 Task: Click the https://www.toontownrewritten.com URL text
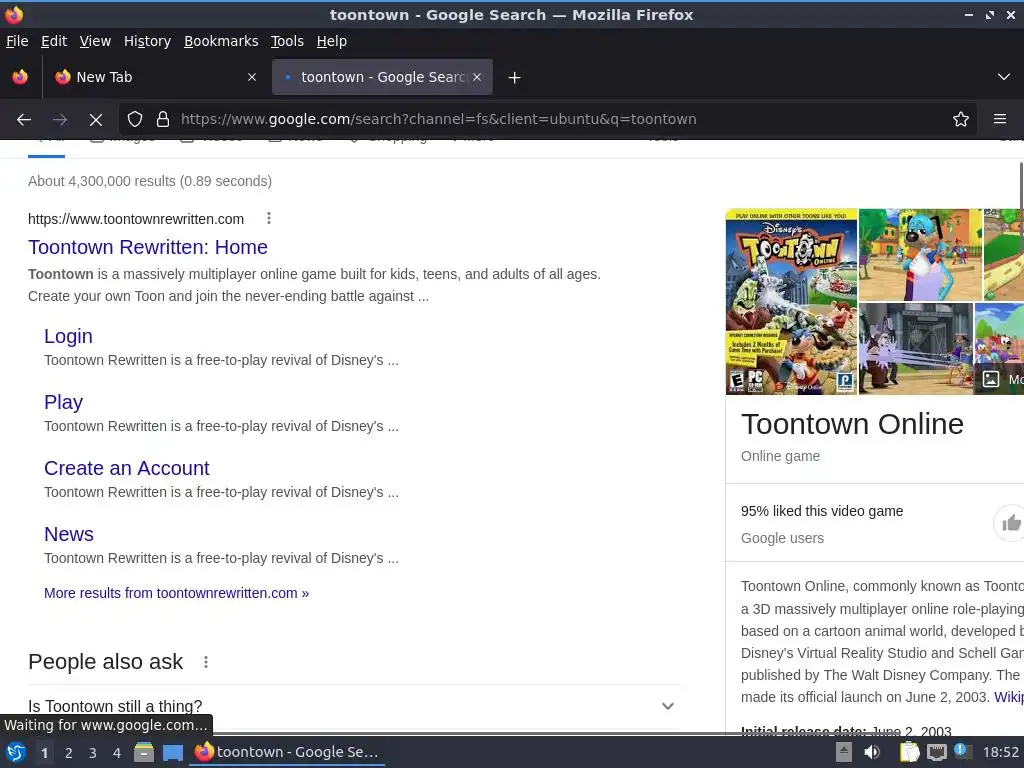tap(136, 219)
